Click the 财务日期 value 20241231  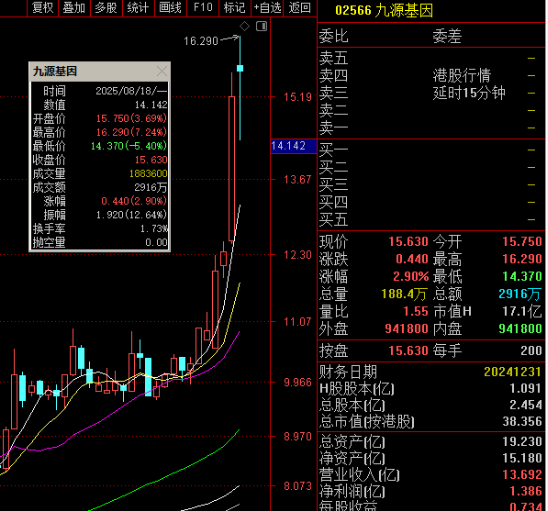(x=512, y=371)
